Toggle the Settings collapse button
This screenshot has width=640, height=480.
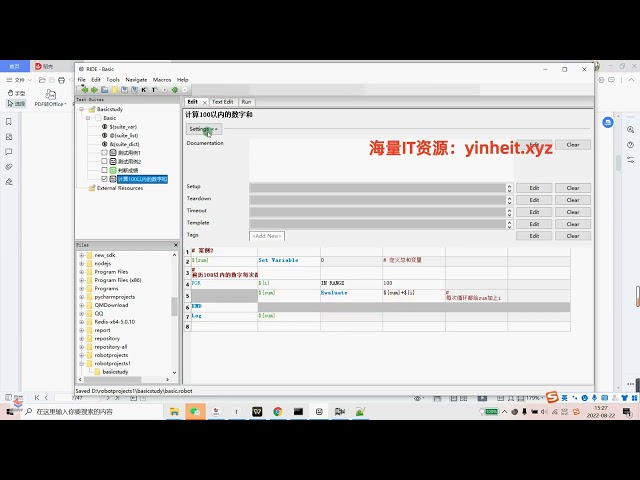(204, 129)
